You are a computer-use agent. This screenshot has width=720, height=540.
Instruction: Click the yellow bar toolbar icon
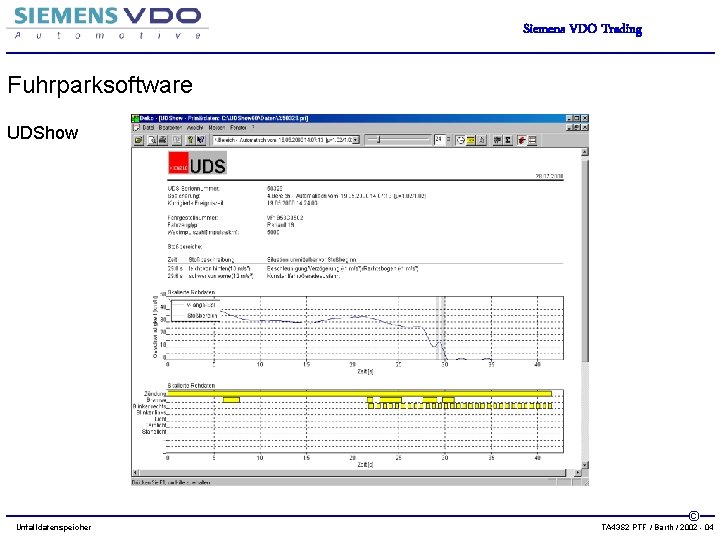pos(471,140)
